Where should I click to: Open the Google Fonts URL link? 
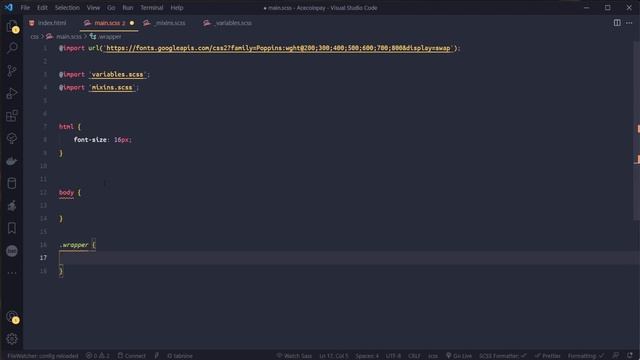[x=278, y=48]
